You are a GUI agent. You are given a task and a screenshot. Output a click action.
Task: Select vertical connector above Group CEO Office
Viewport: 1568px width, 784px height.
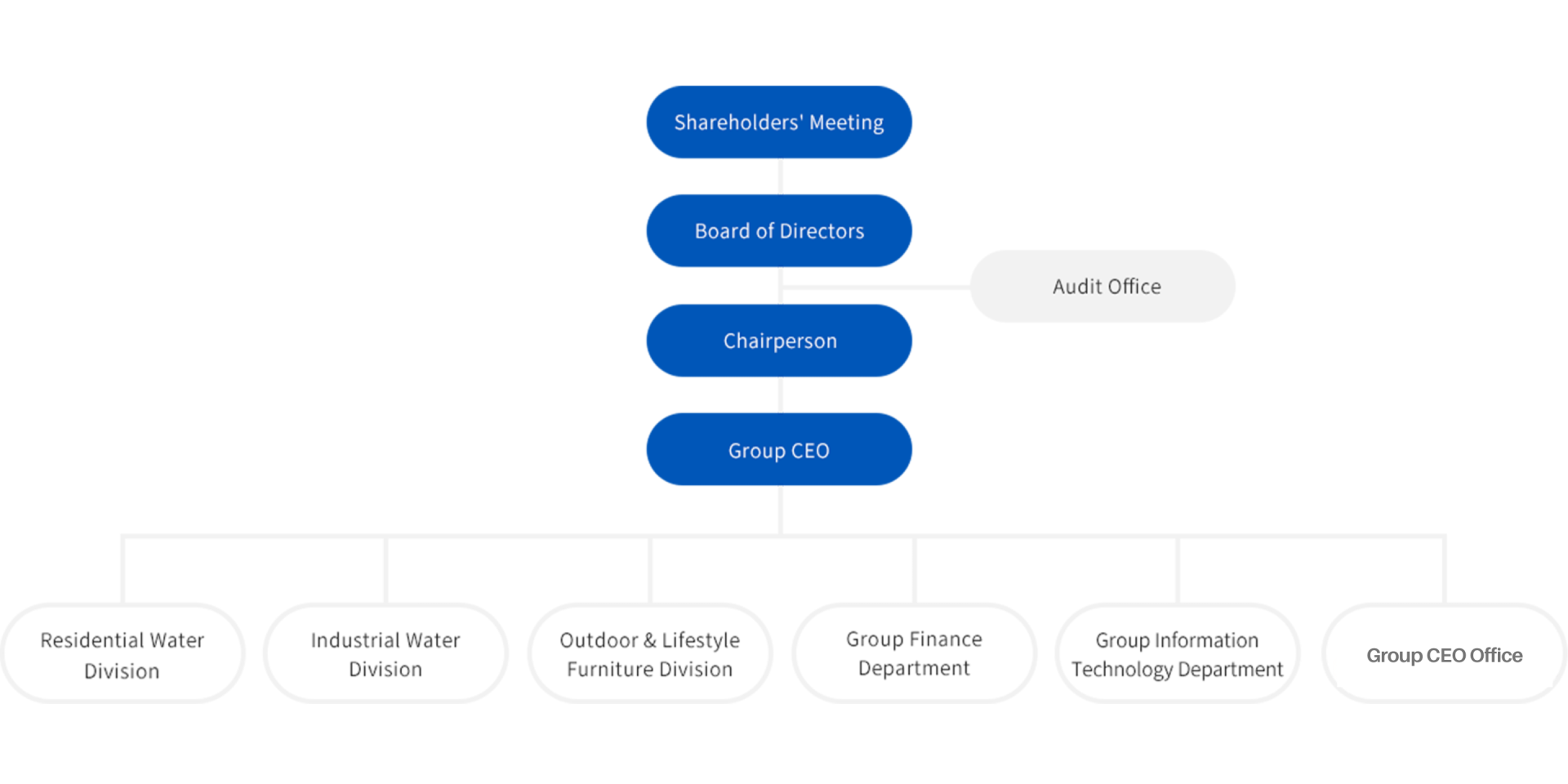pyautogui.click(x=1444, y=570)
